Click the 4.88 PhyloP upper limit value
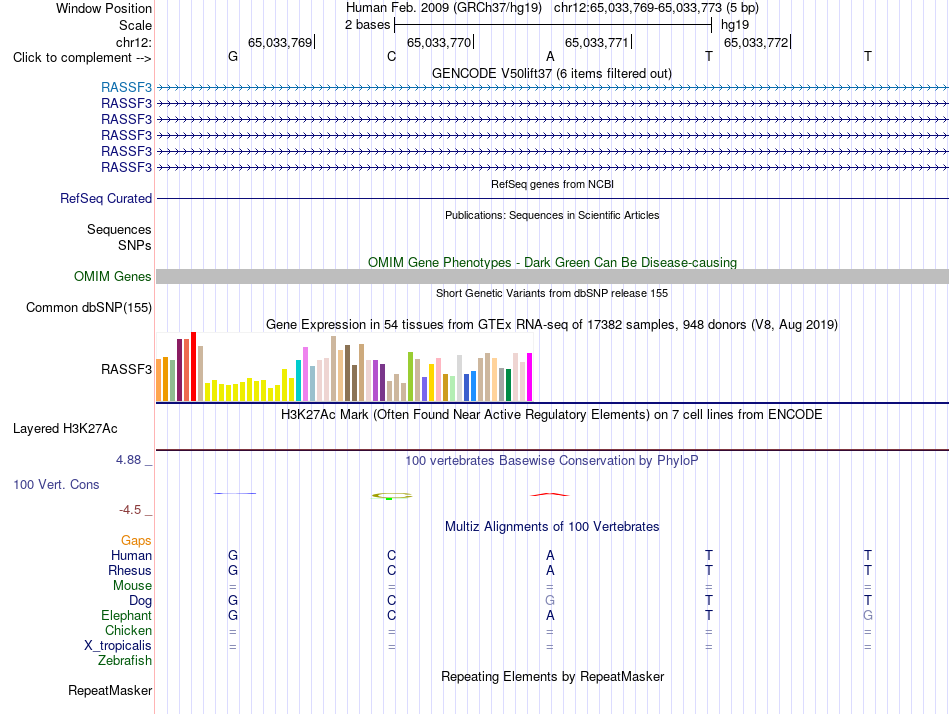 click(128, 460)
